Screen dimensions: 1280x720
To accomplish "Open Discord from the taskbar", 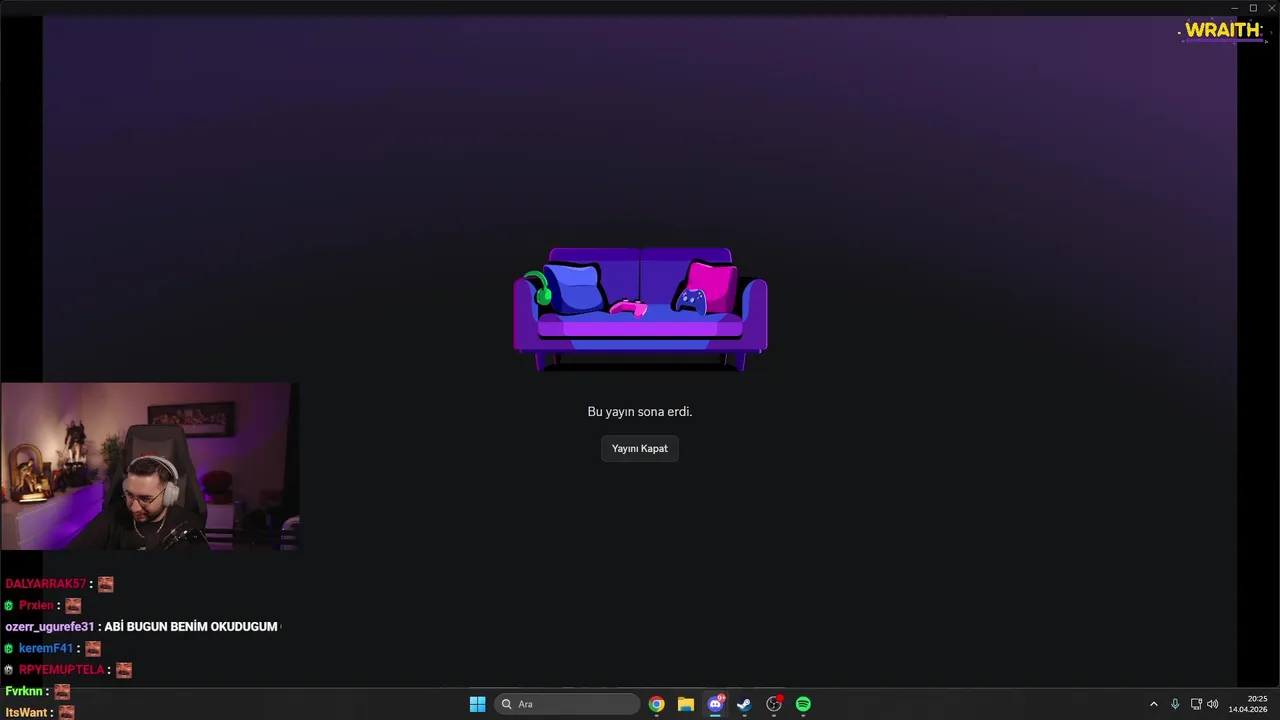I will pos(715,704).
